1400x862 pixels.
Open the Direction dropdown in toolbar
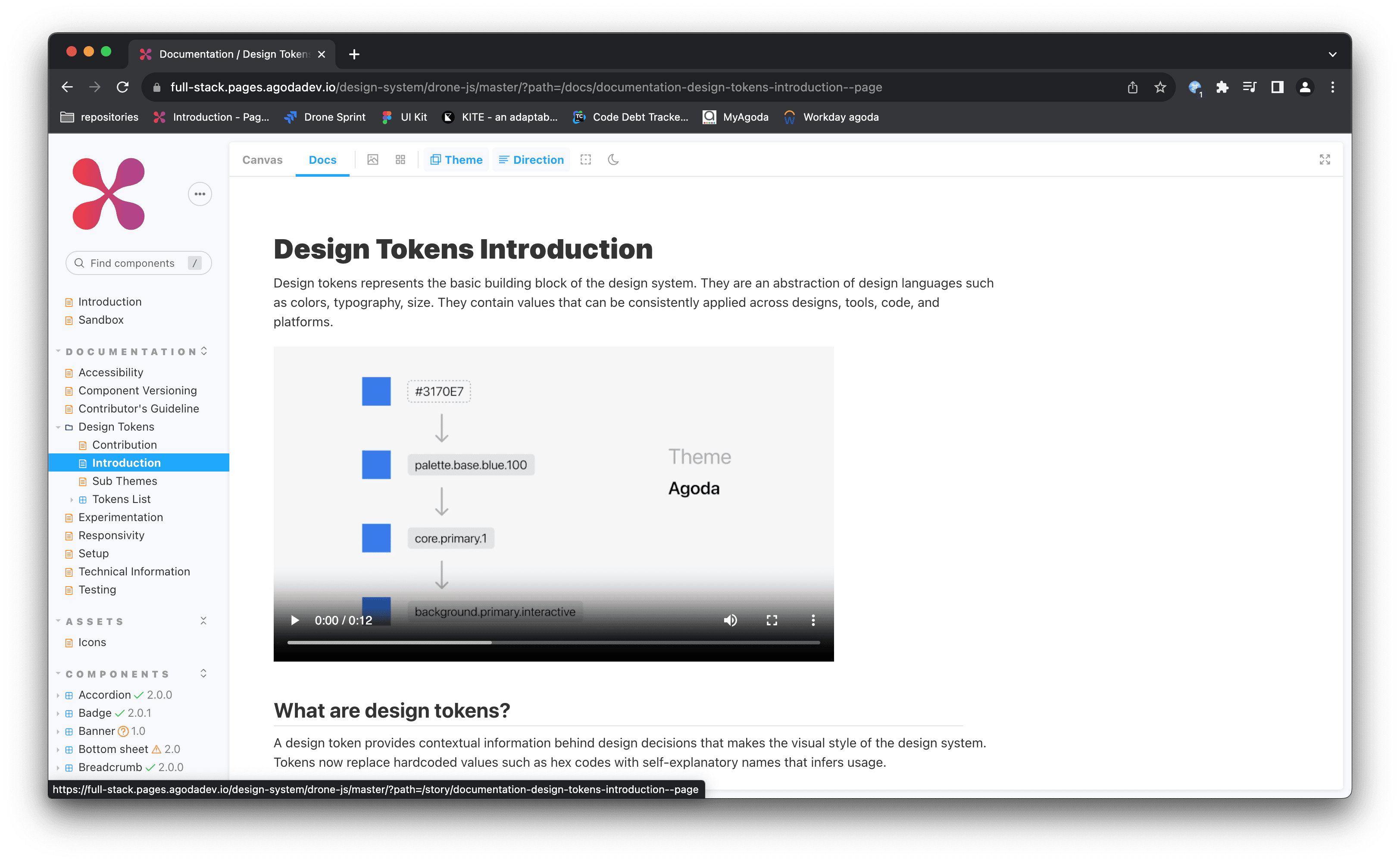click(531, 159)
